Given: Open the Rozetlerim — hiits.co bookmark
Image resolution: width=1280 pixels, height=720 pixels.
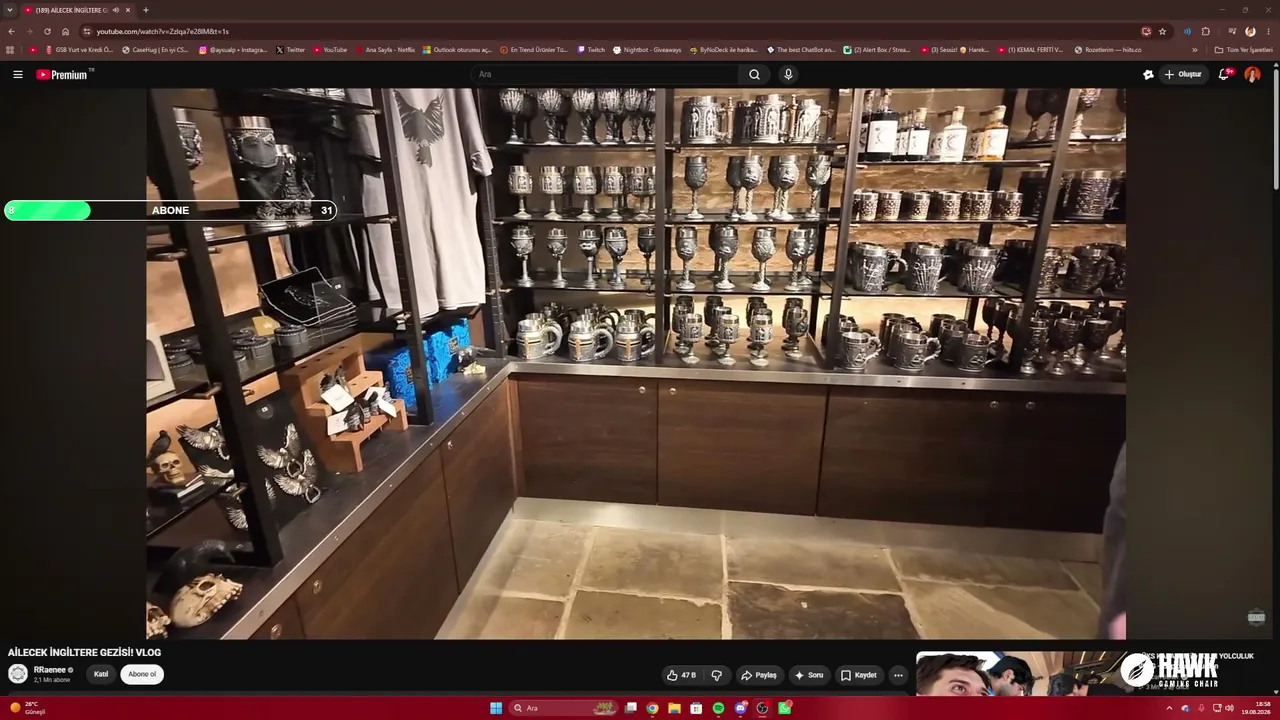Looking at the screenshot, I should click(x=1108, y=49).
